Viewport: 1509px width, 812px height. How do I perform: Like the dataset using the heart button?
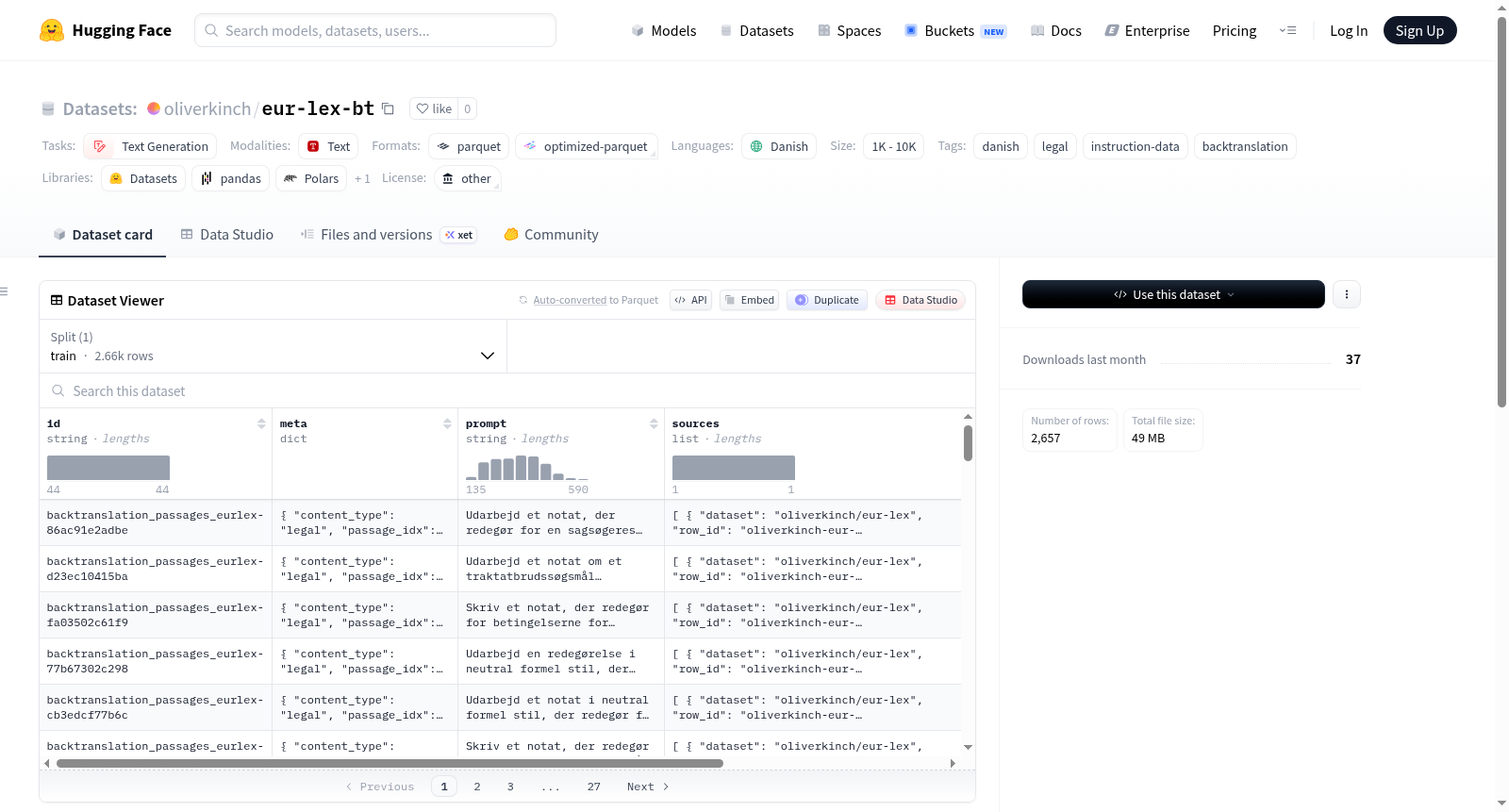[434, 108]
